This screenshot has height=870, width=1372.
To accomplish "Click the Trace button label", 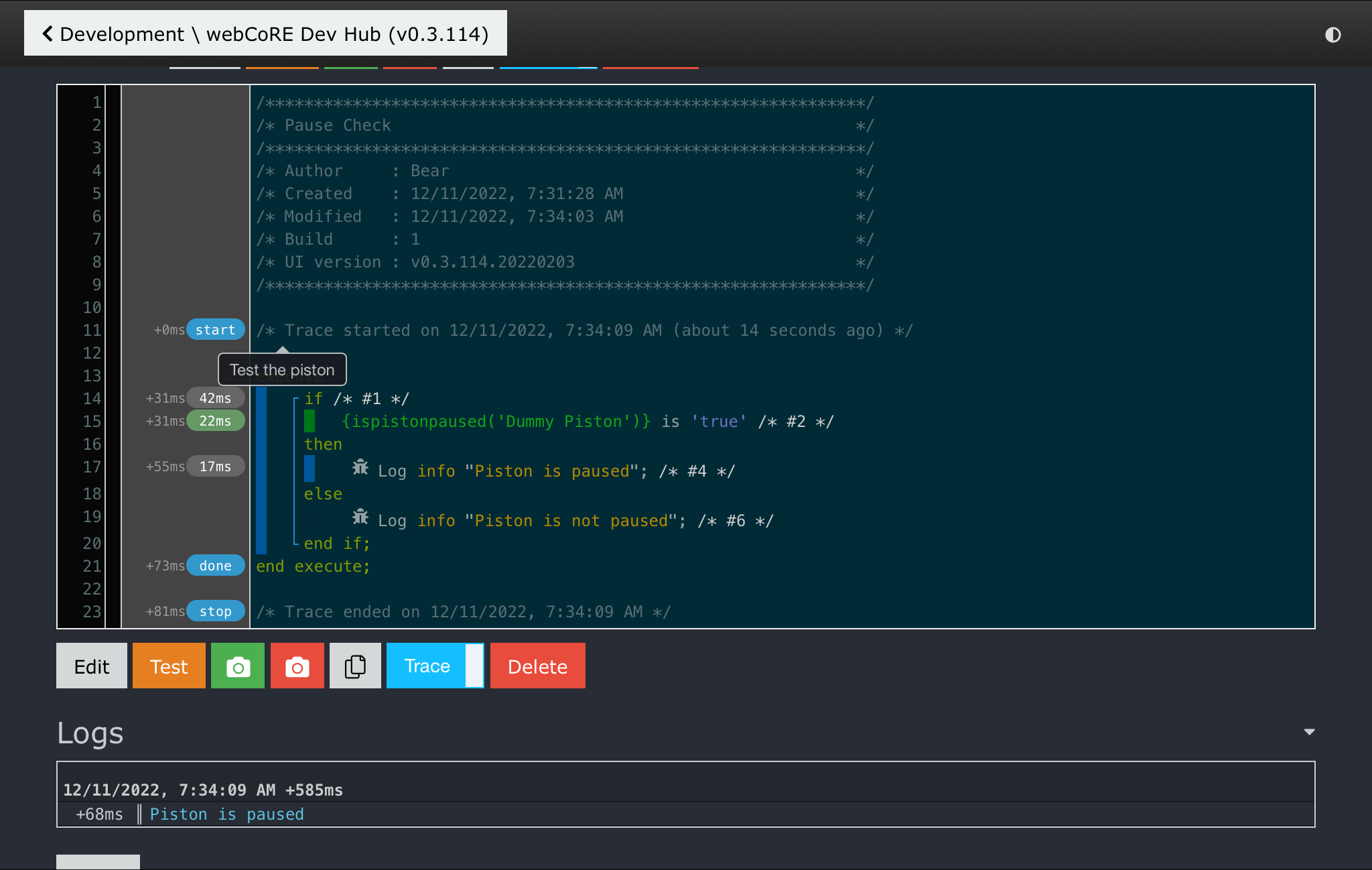I will pos(427,666).
